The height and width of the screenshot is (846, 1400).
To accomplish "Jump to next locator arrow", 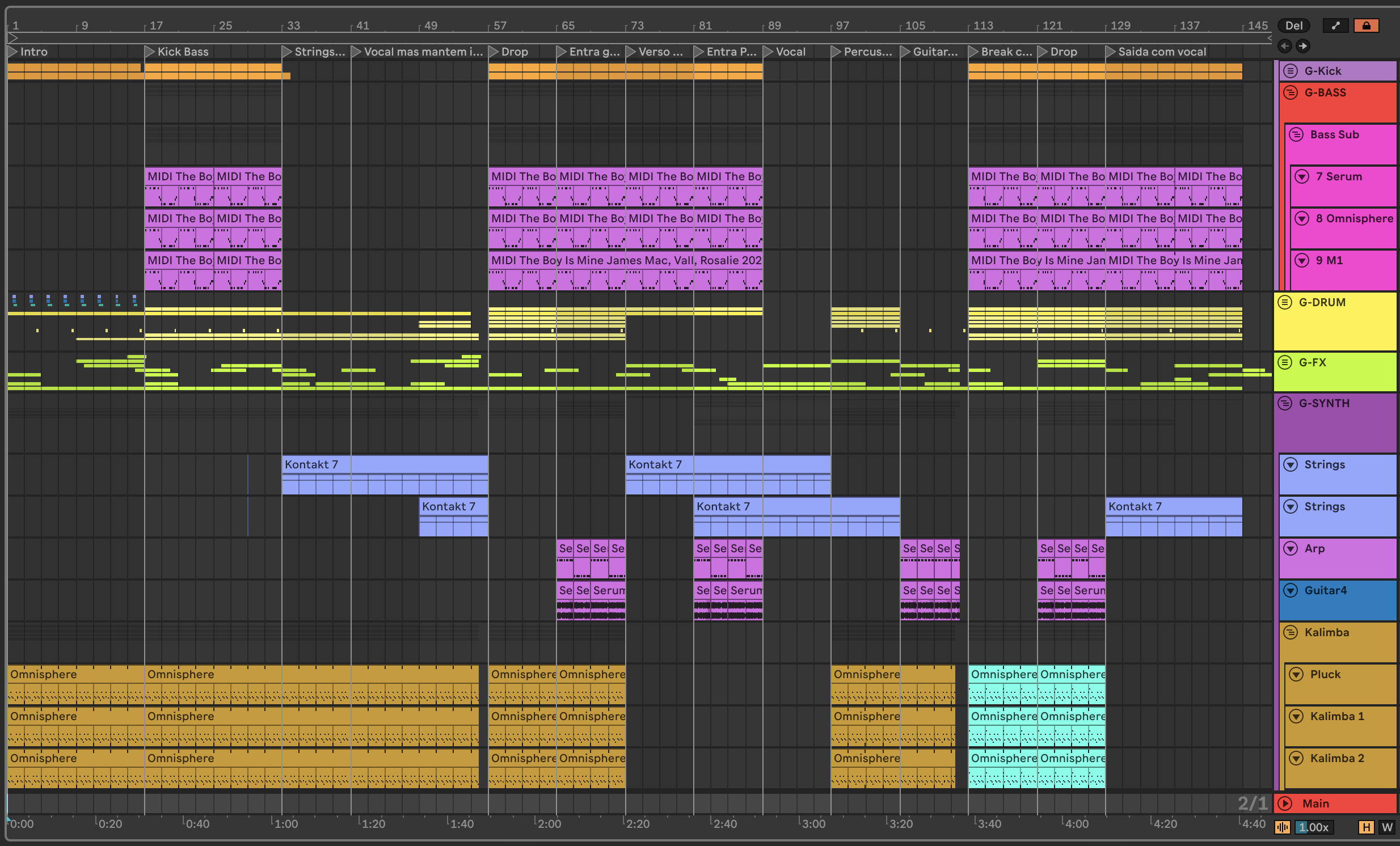I will click(1303, 46).
